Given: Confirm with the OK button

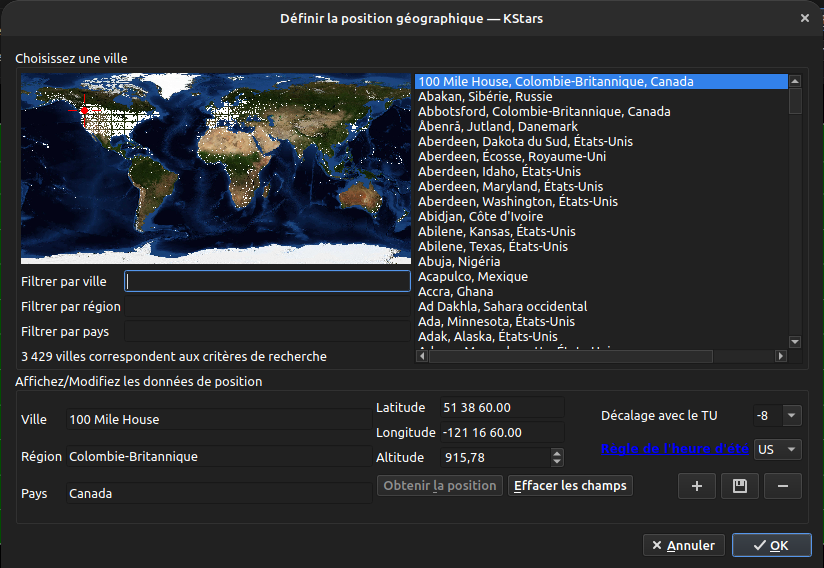Looking at the screenshot, I should (x=771, y=545).
